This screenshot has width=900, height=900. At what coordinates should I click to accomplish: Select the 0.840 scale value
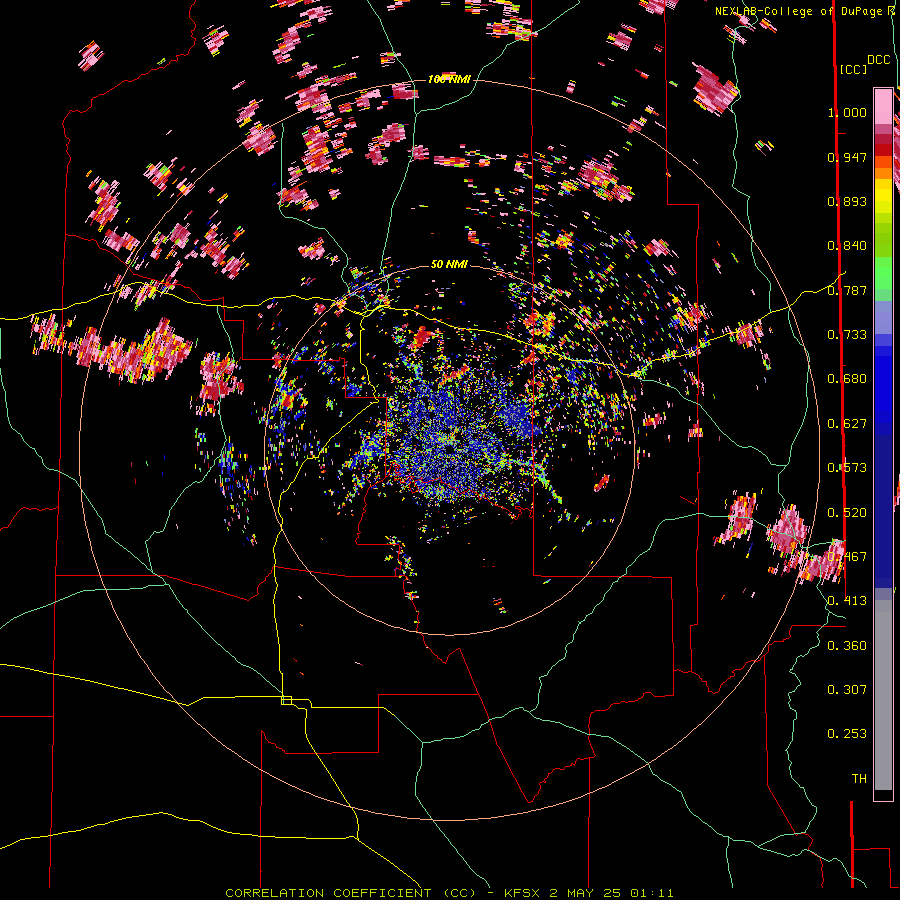tap(847, 246)
